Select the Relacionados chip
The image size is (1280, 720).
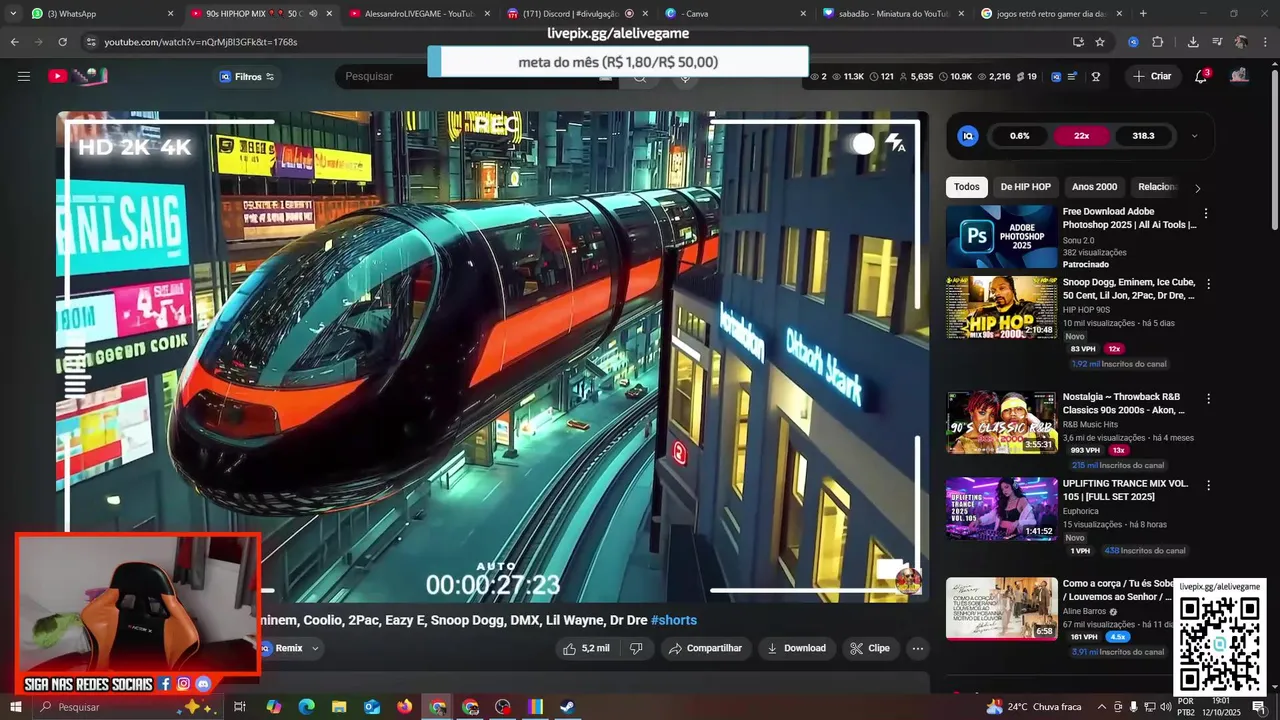(x=1157, y=187)
